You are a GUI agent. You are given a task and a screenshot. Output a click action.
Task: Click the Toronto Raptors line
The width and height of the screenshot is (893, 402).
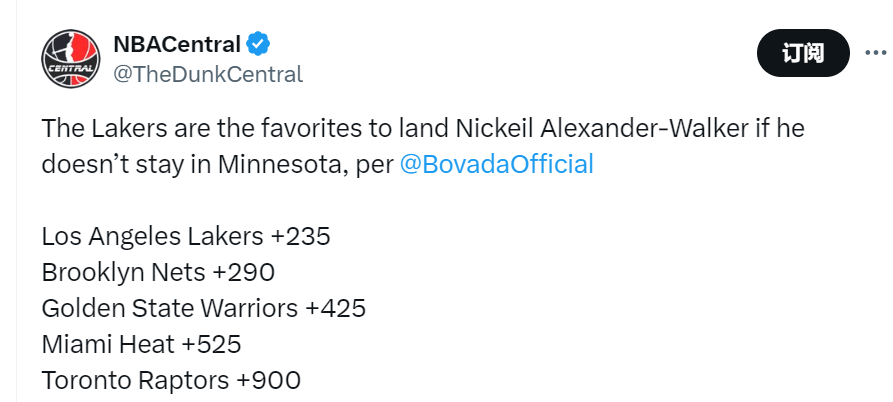click(x=171, y=380)
